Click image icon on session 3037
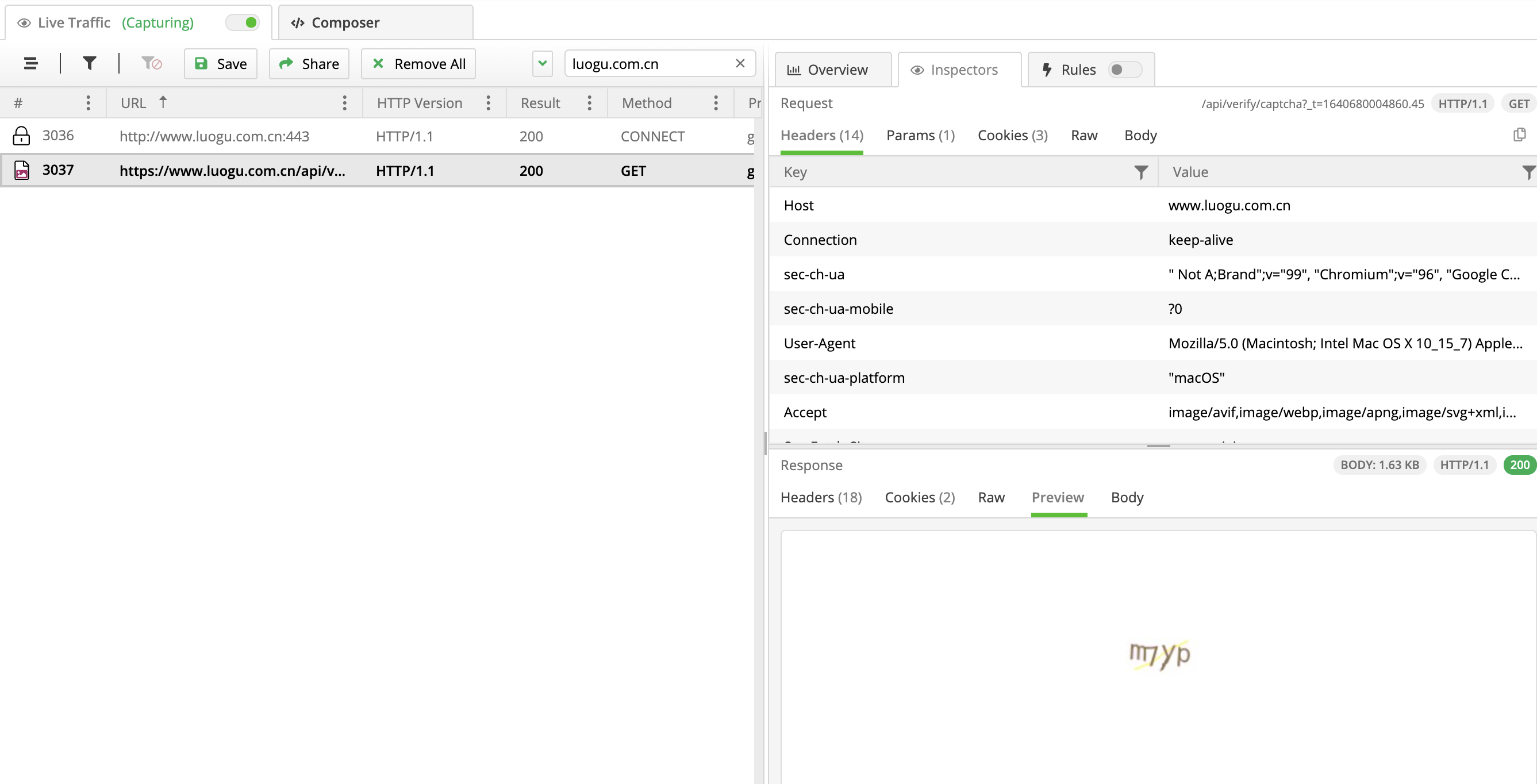Screen dimensions: 1537x784 pos(21,171)
